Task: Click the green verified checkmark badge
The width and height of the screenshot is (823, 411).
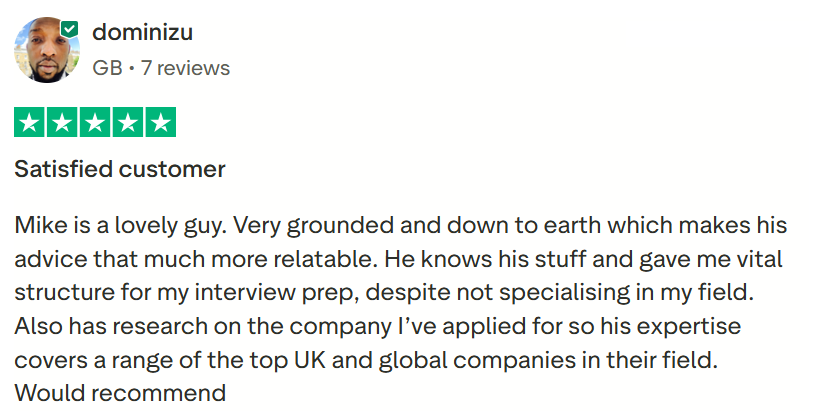Action: [69, 29]
